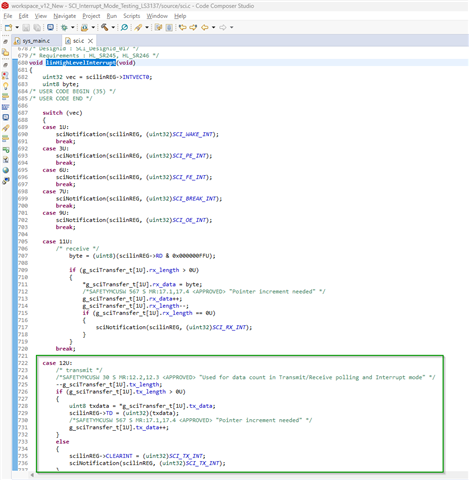
Task: Navigate back with the left arrow icon
Action: click(x=205, y=27)
